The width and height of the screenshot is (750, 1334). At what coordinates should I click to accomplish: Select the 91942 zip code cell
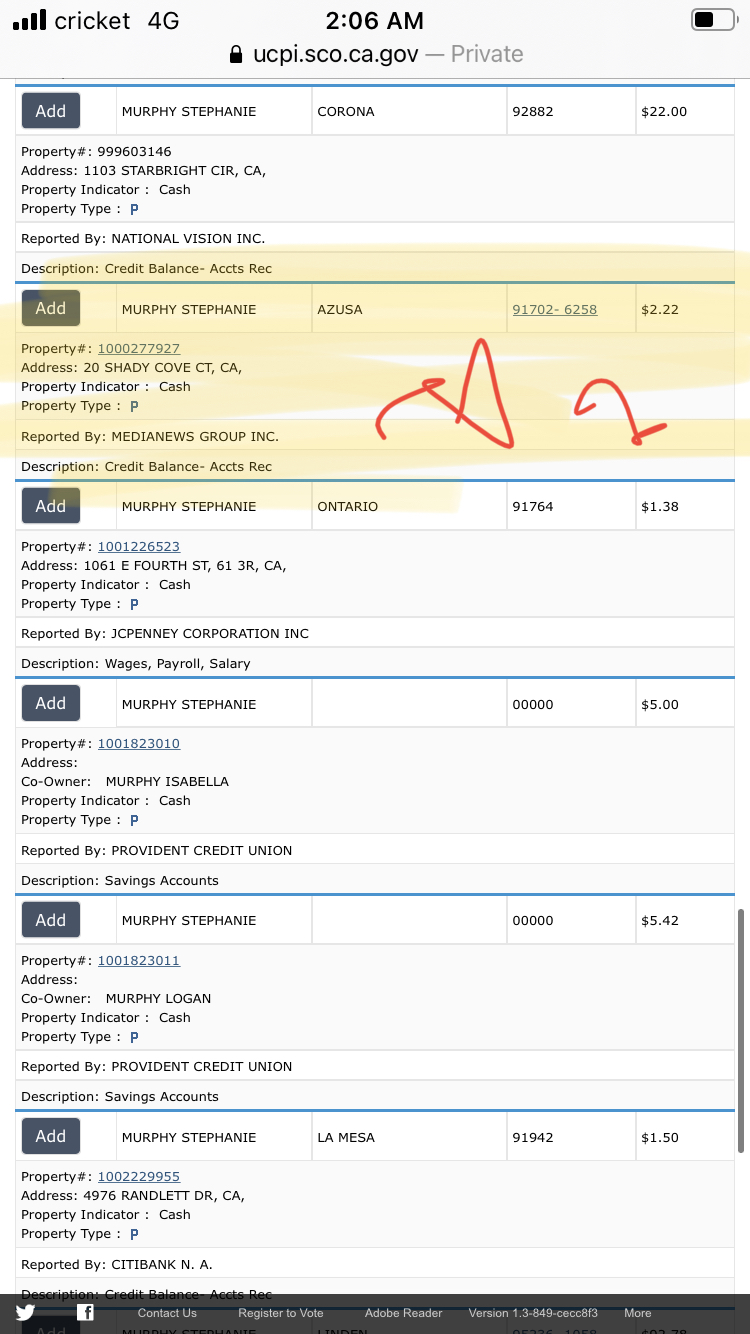[570, 1137]
